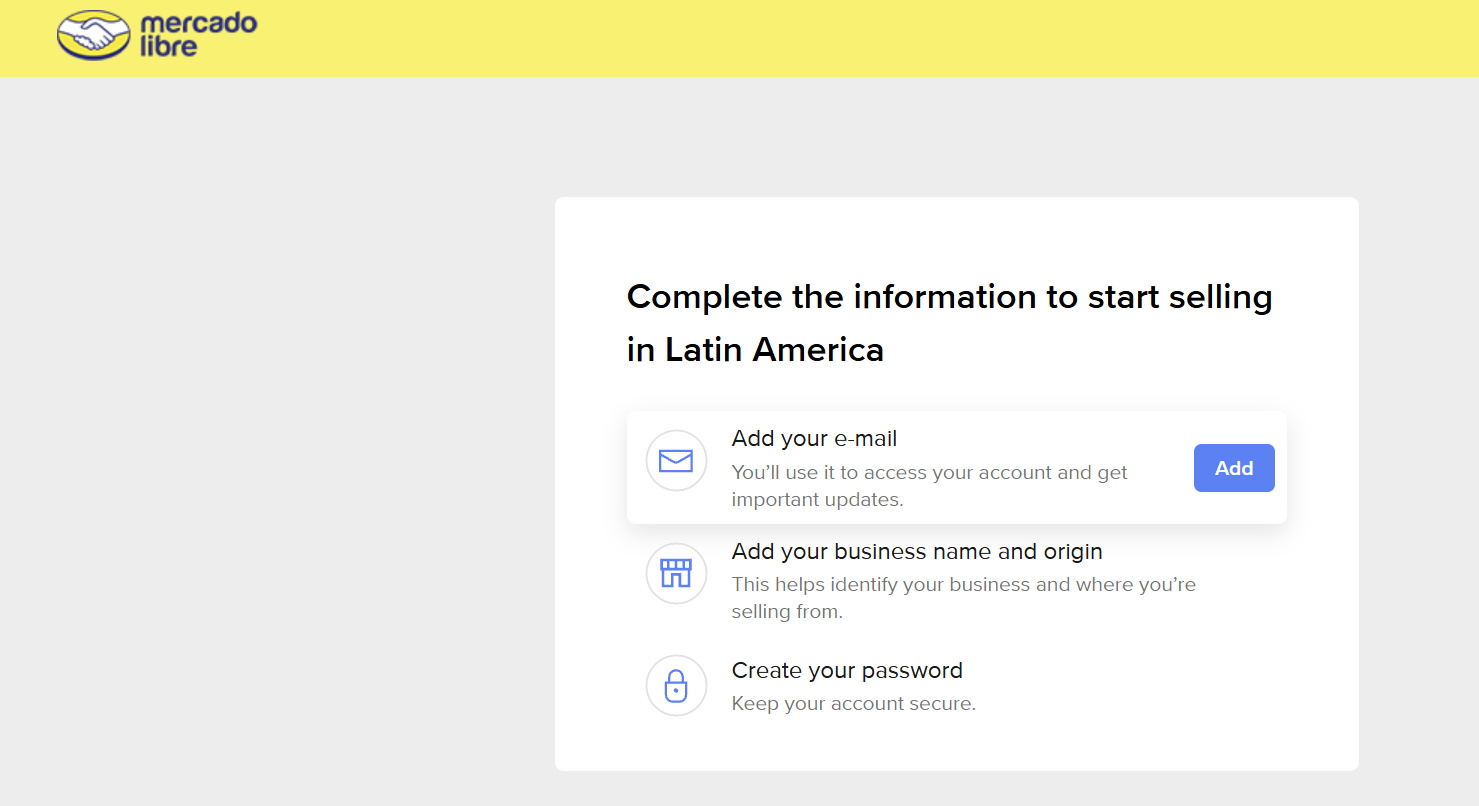Viewport: 1479px width, 806px height.
Task: Click the storefront business icon
Action: [x=676, y=573]
